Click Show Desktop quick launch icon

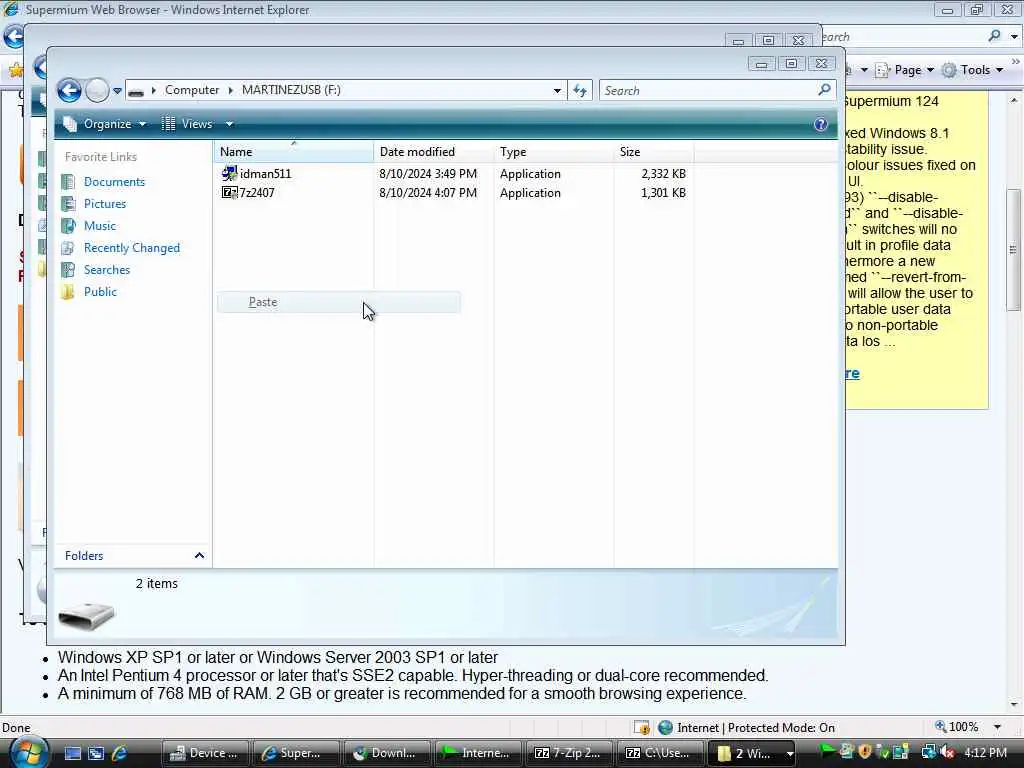(x=73, y=753)
